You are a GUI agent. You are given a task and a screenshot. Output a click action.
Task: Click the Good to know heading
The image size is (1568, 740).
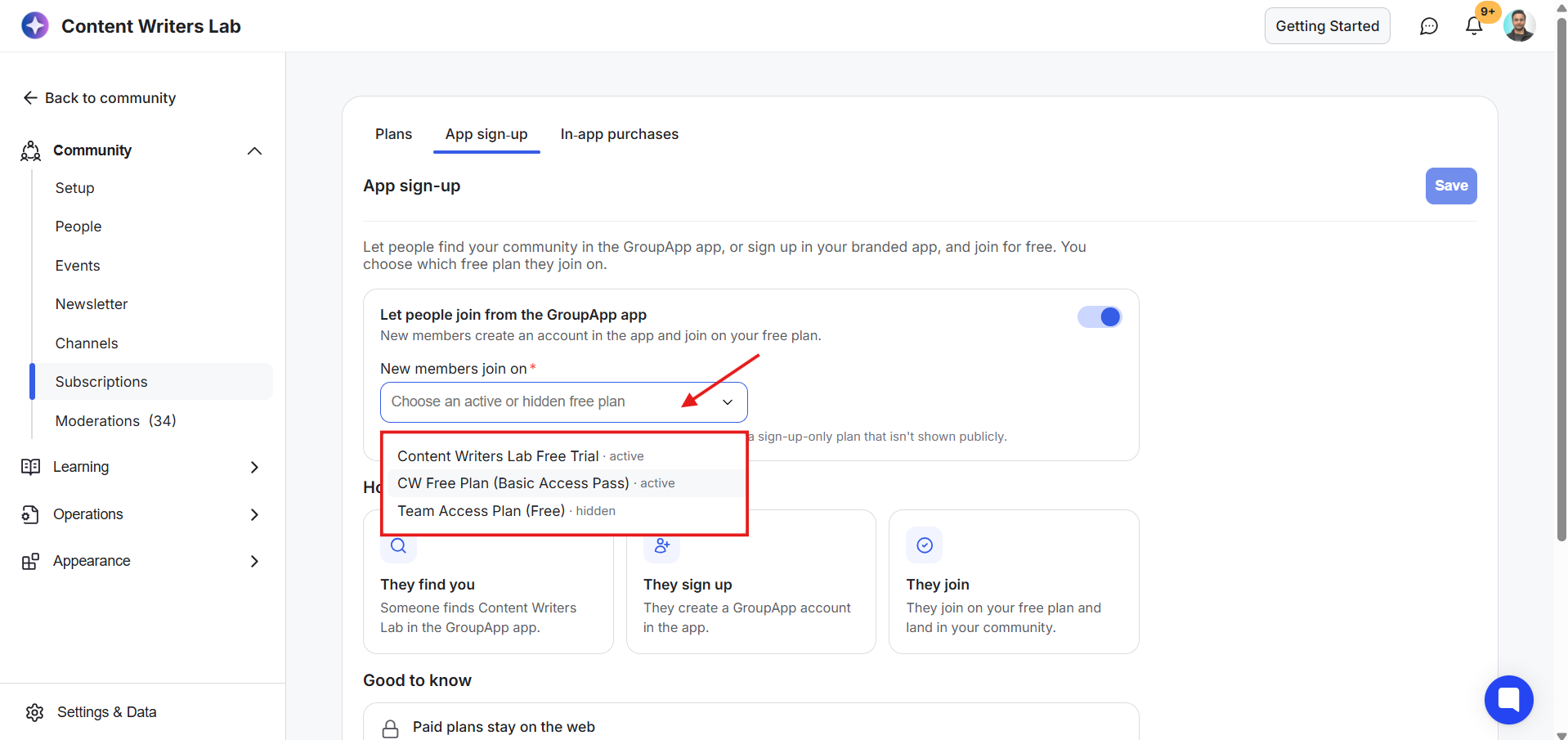(x=417, y=680)
